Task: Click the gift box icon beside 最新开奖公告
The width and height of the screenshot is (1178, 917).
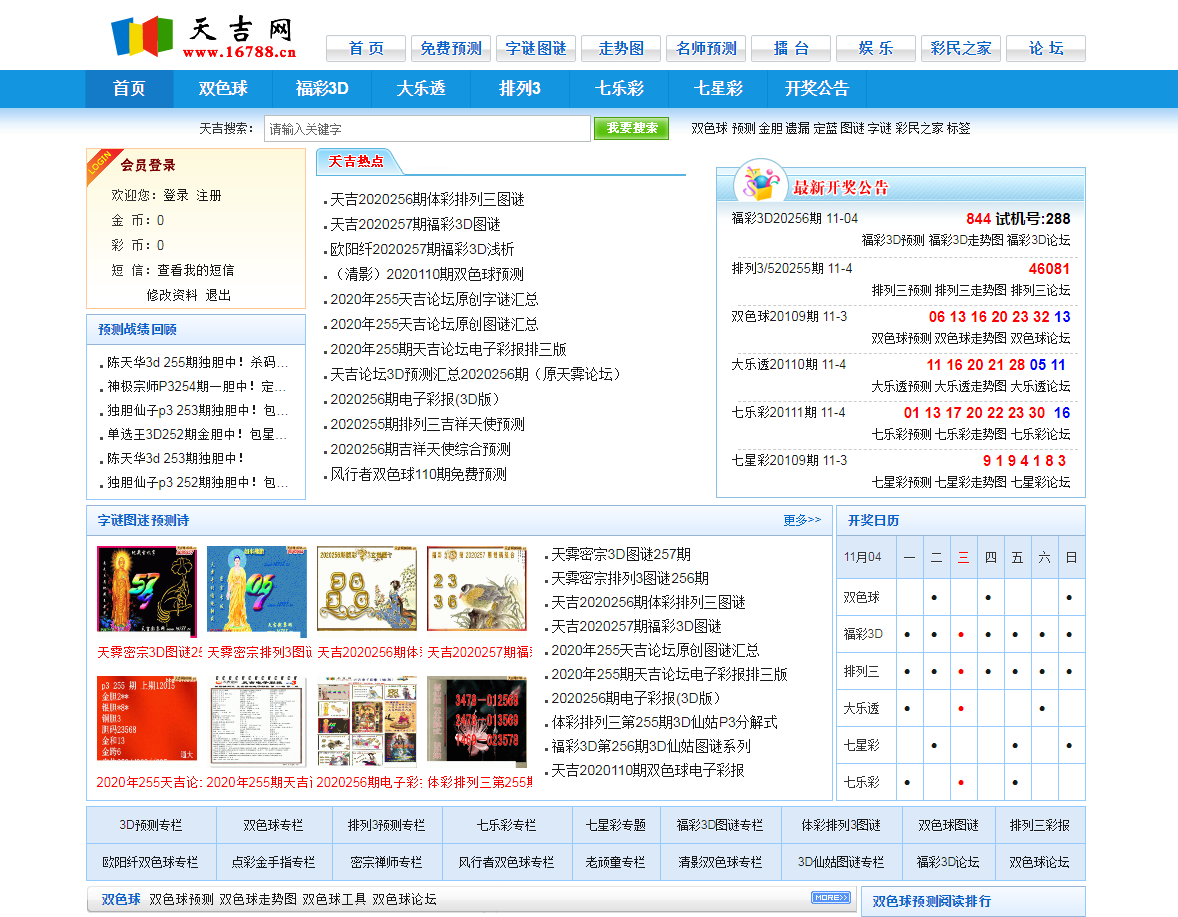Action: coord(759,185)
